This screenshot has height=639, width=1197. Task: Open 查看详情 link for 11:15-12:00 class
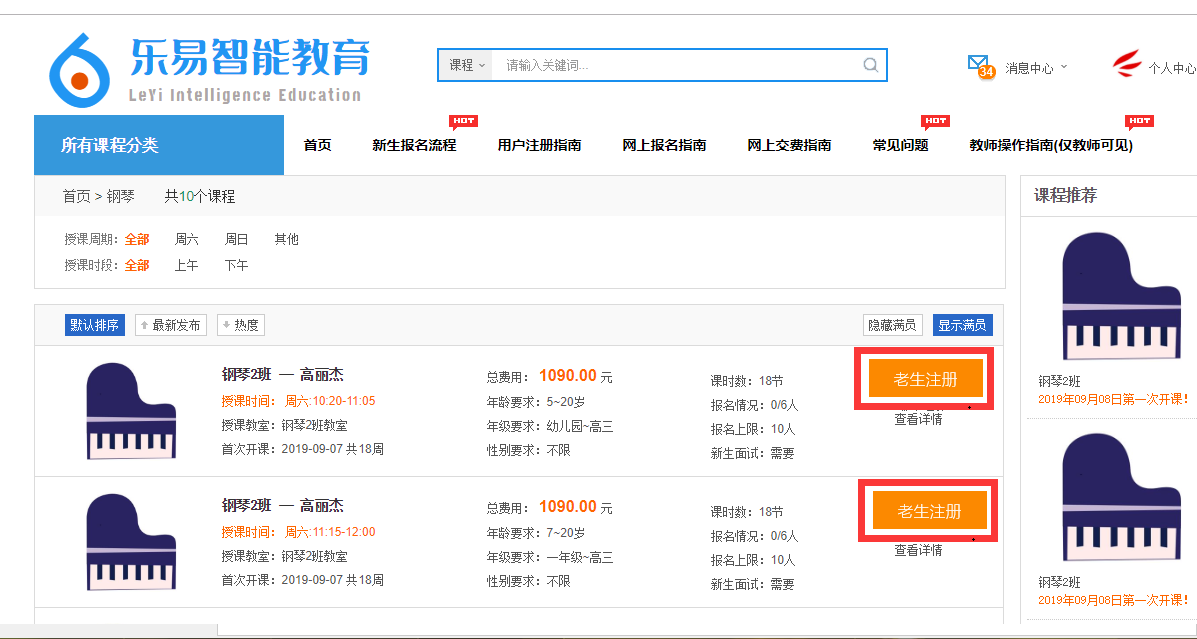point(918,550)
